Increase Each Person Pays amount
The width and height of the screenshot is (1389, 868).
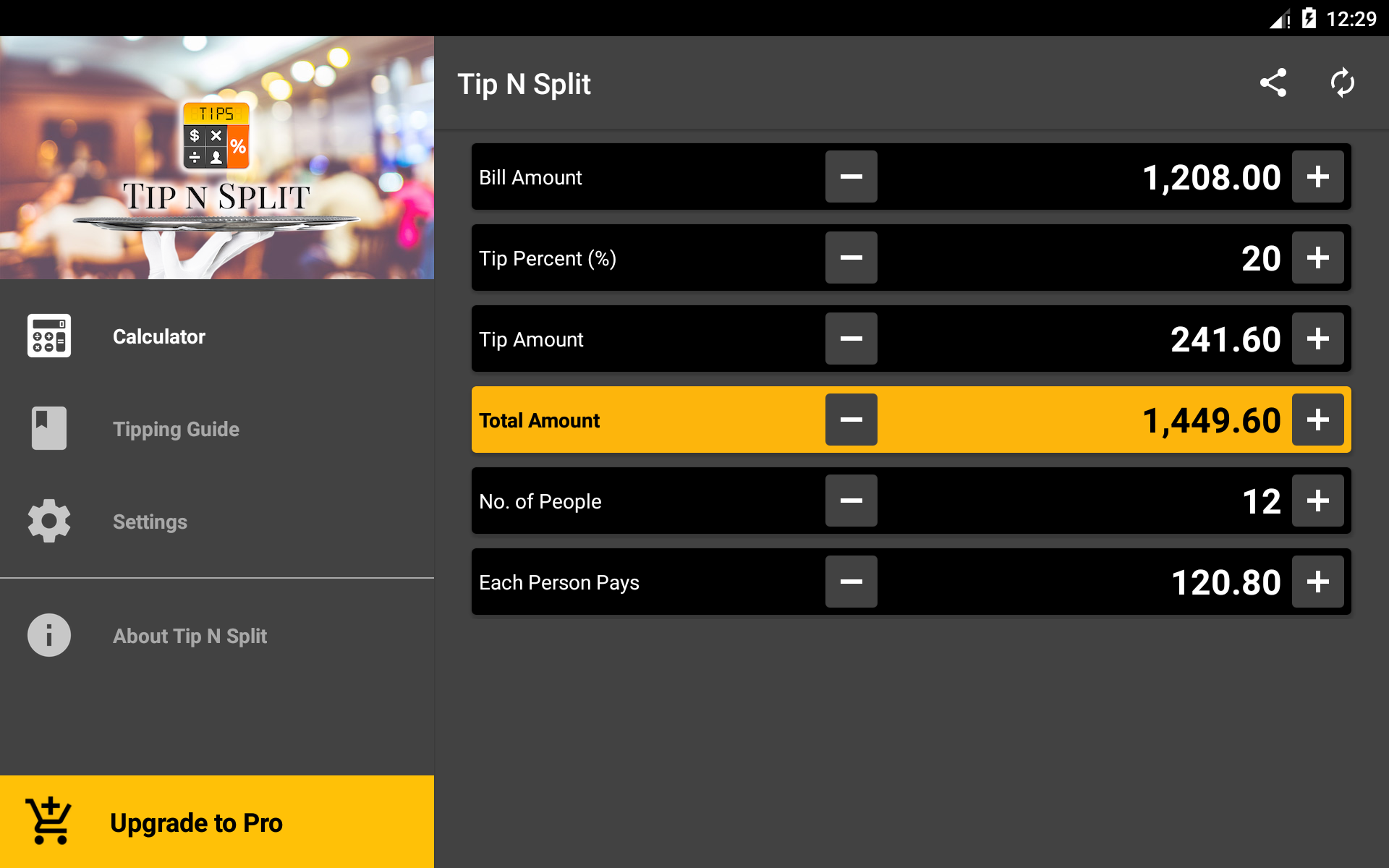point(1318,582)
